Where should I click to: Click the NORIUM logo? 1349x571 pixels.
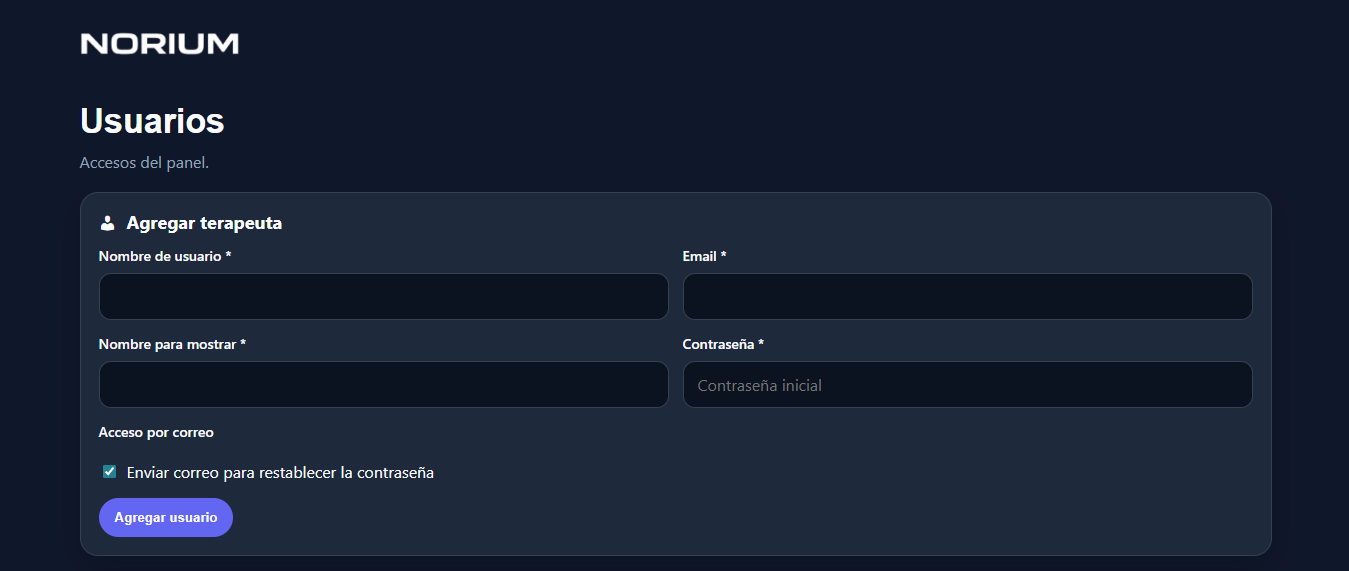click(x=159, y=43)
